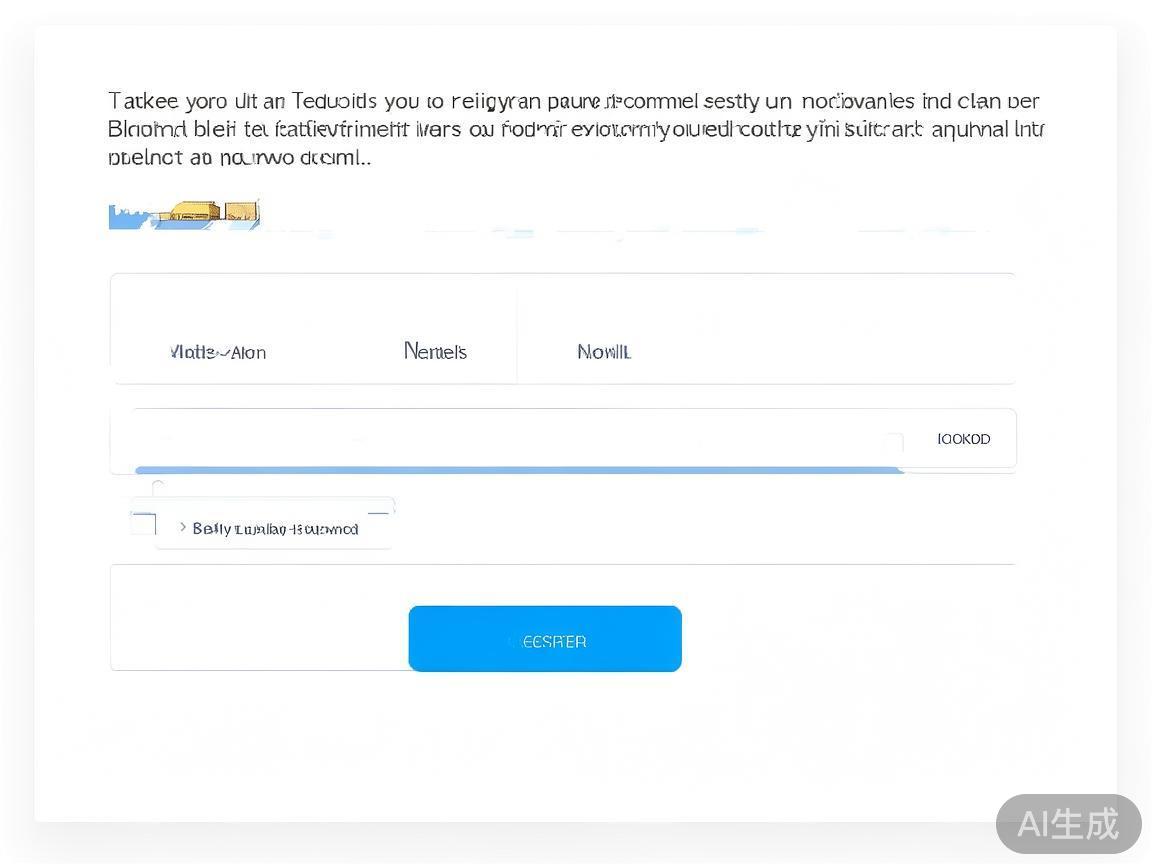Screen dimensions: 1152x864
Task: Click the 'Bloomd bleit' second paragraph line
Action: click(x=575, y=129)
